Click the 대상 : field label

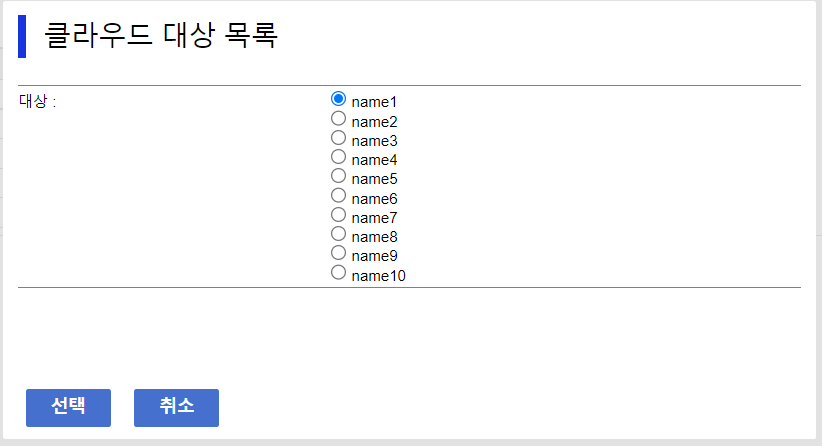point(38,102)
